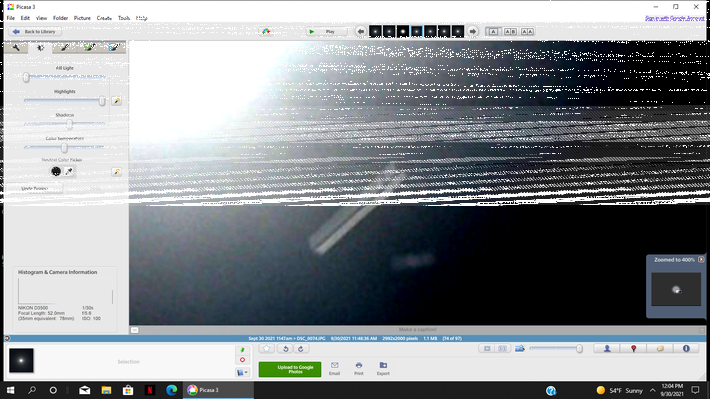Click the zoom navigator preview thumbnail
Viewport: 710px width, 399px height.
[676, 289]
